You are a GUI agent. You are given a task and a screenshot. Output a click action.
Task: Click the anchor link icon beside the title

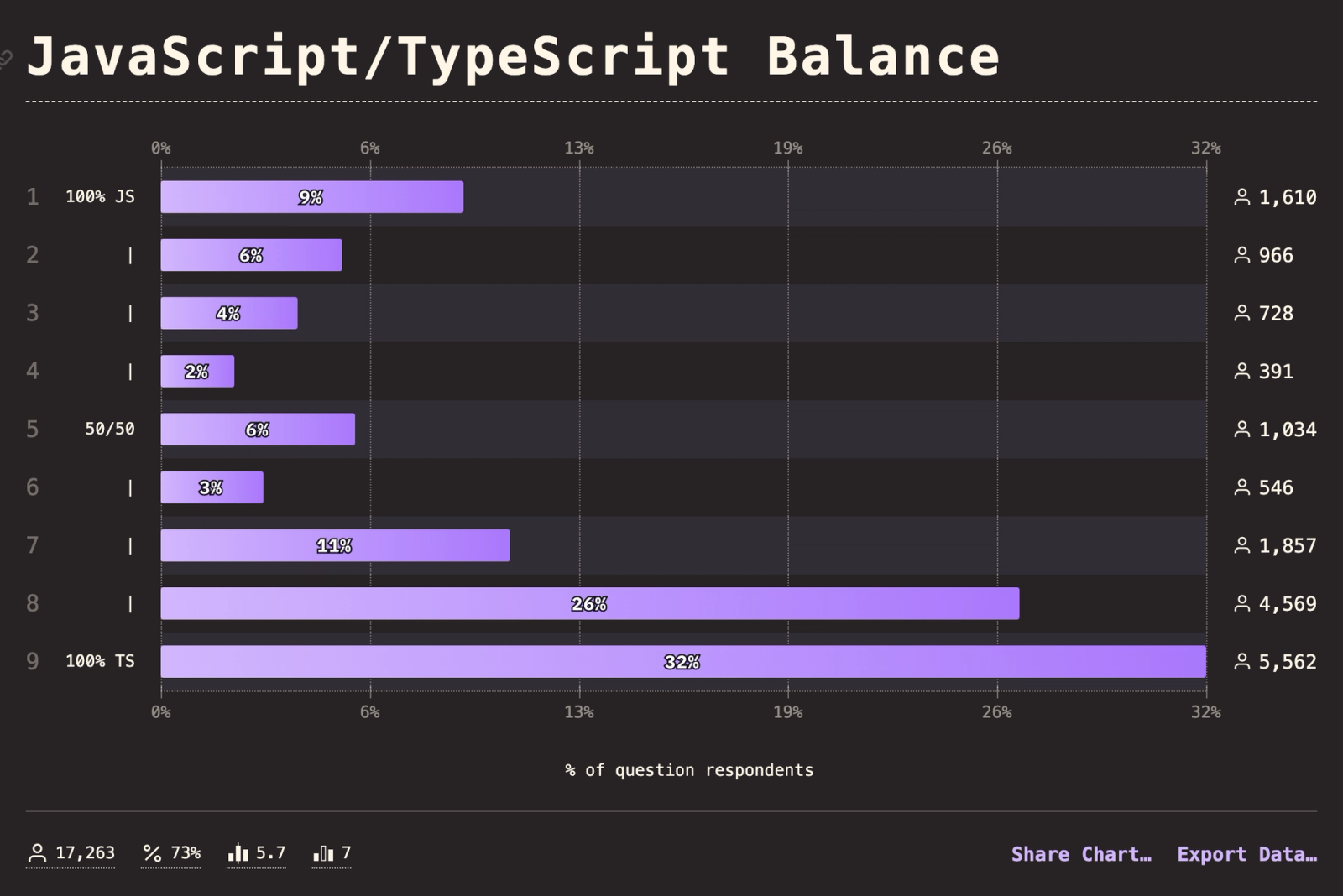click(5, 59)
